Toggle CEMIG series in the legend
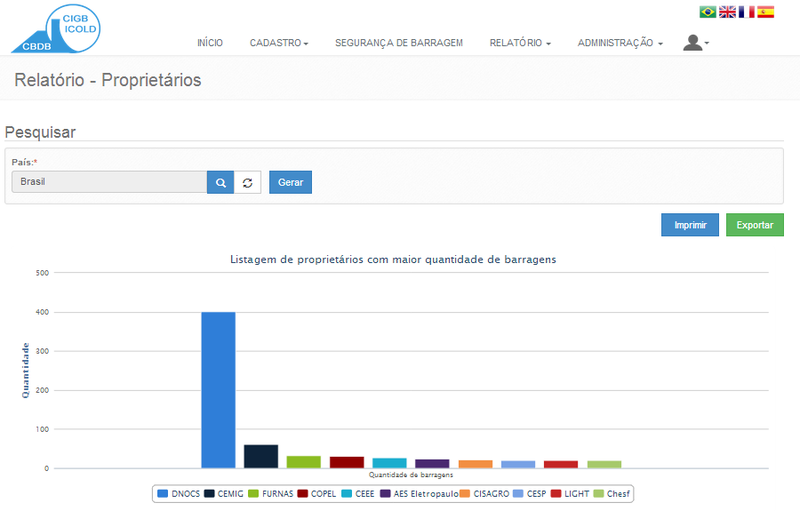Screen dimensions: 800x511 coord(226,493)
